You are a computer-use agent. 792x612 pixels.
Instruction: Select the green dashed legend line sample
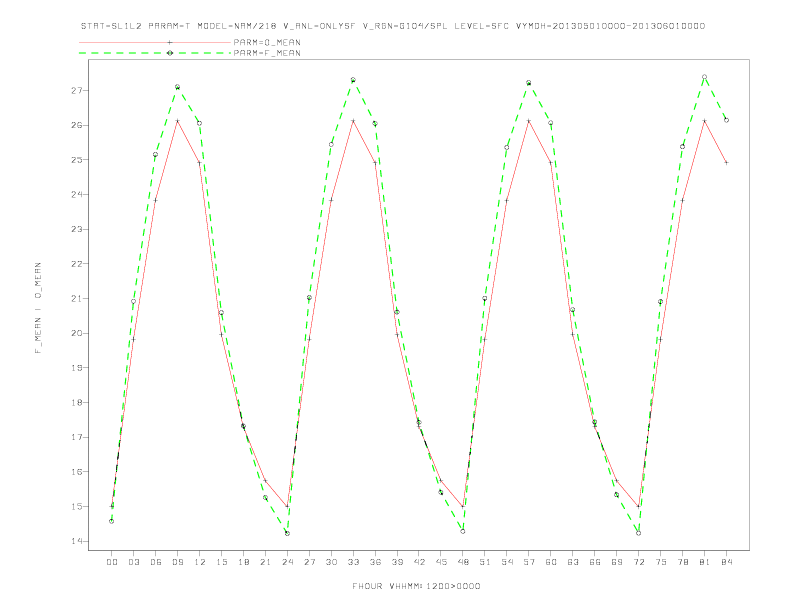pos(155,53)
